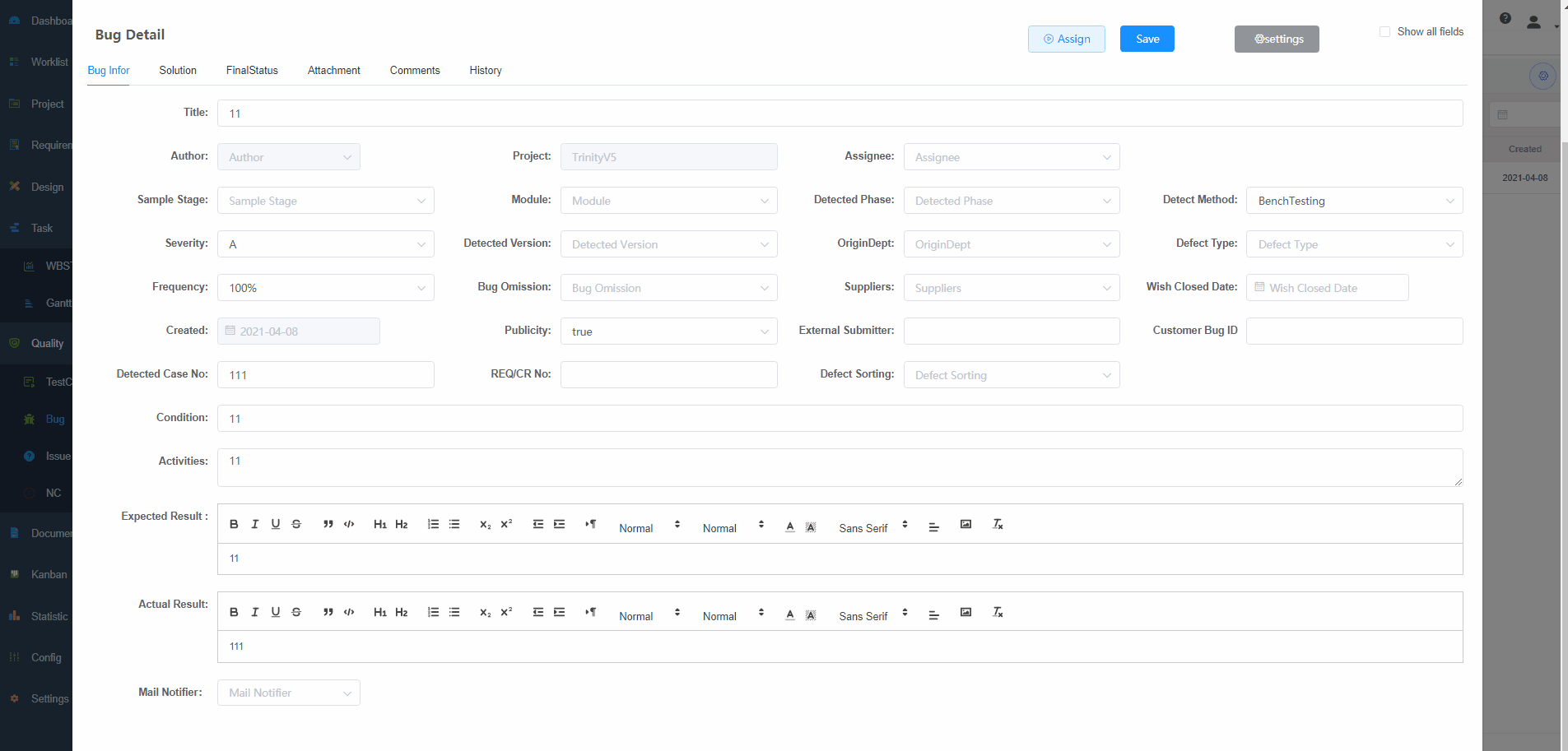Open the Frequency dropdown showing 100%

tap(326, 288)
